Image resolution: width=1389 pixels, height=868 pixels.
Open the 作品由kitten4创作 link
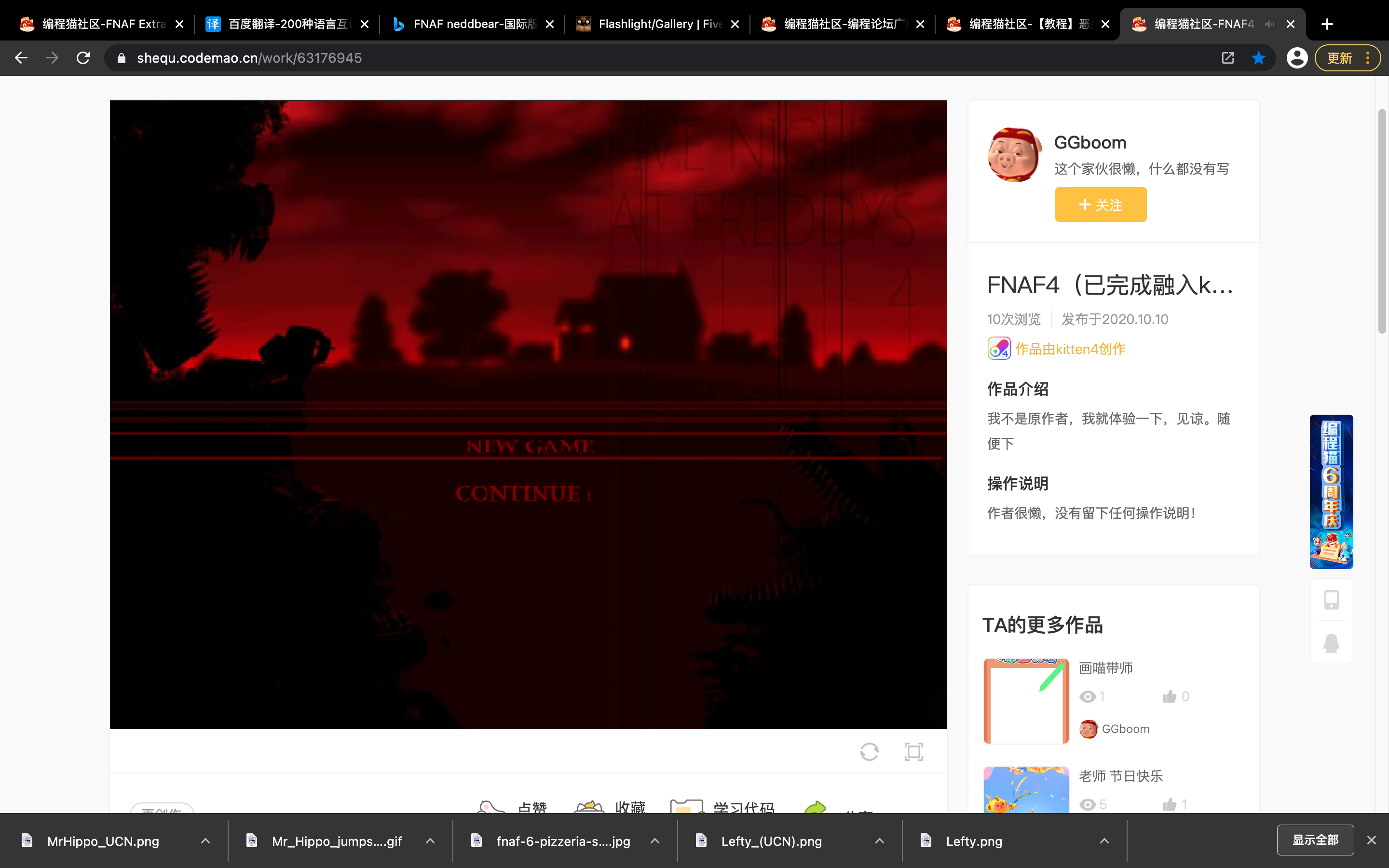coord(1070,349)
